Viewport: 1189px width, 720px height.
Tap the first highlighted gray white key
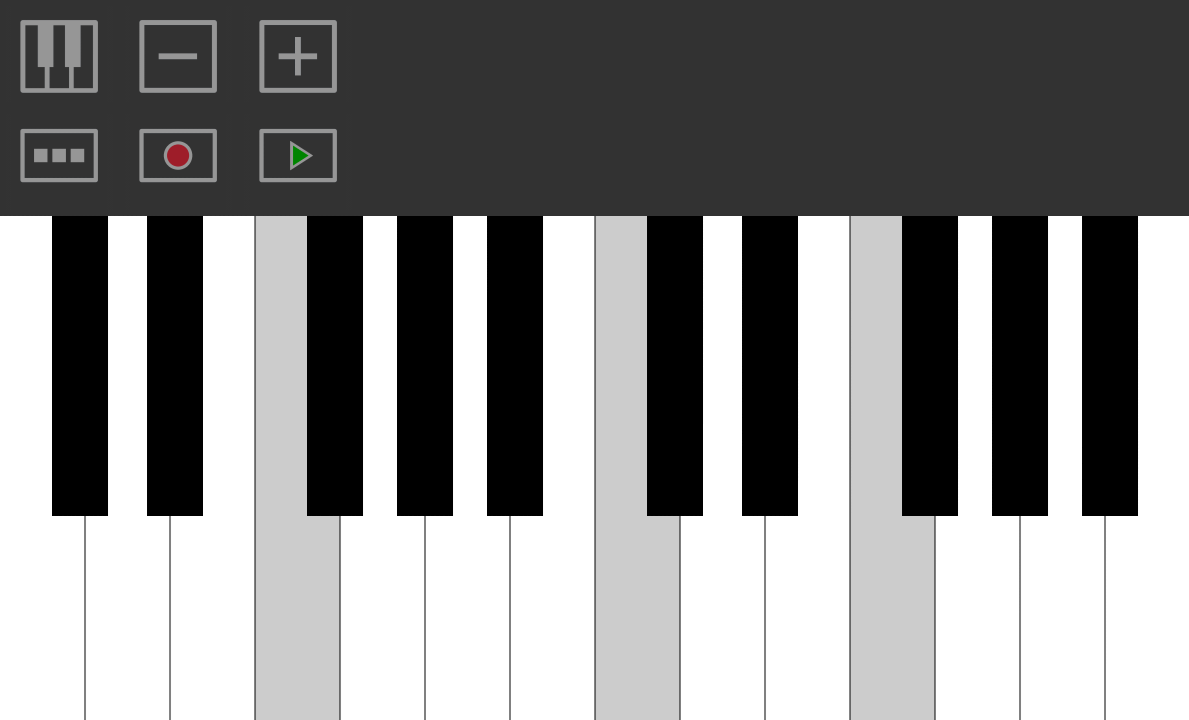pos(297,618)
